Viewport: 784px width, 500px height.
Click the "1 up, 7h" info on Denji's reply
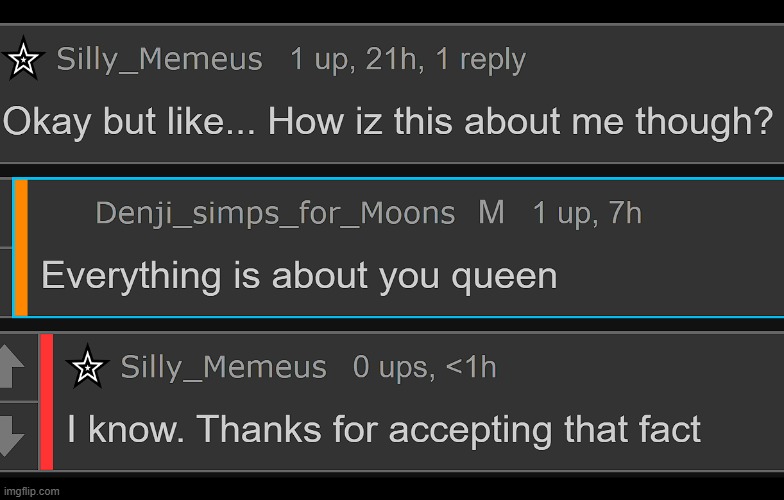tap(587, 213)
